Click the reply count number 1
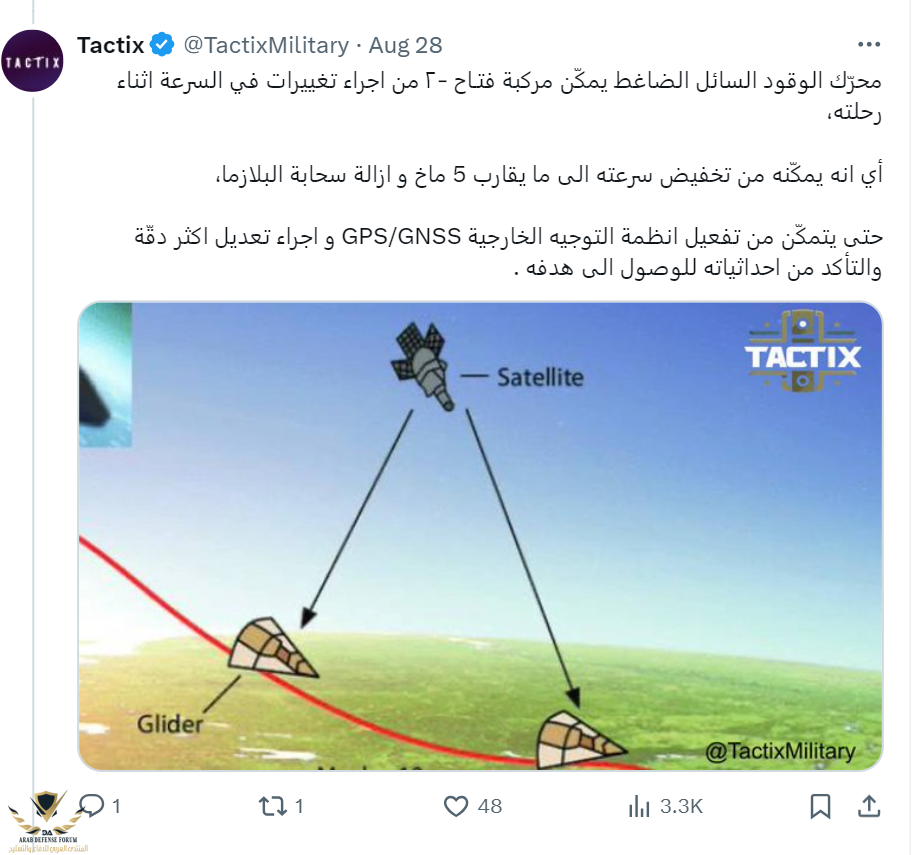Viewport: 915px width, 855px height. click(x=116, y=807)
